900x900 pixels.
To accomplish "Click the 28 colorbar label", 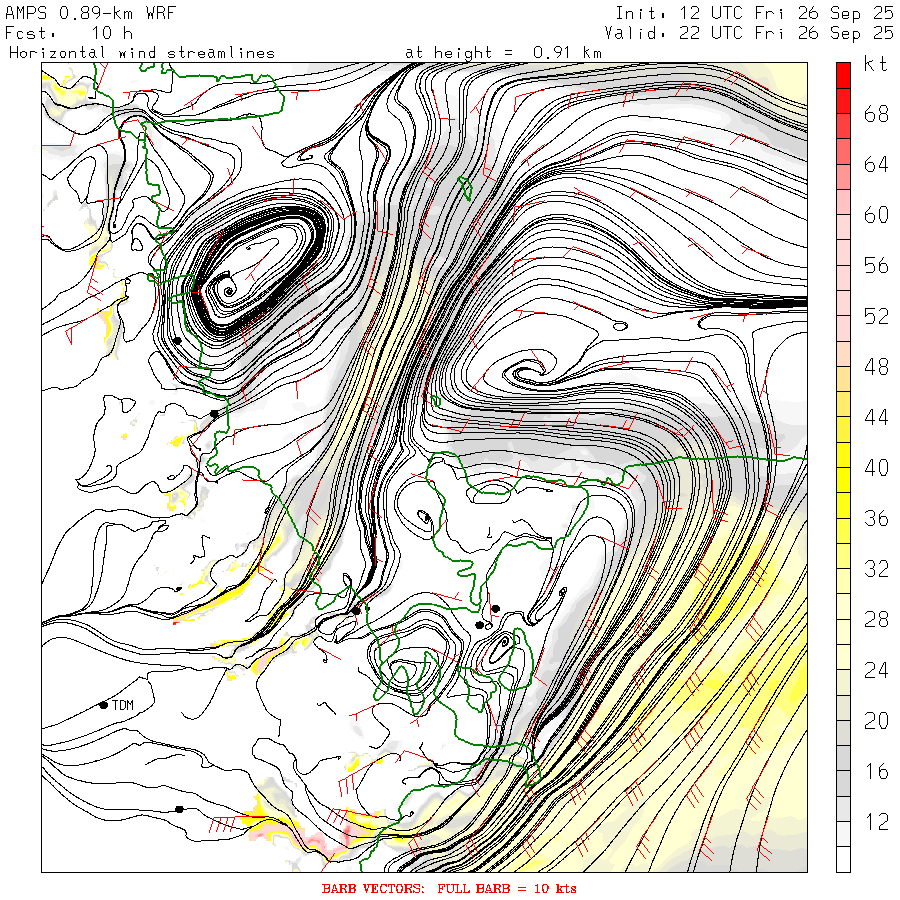I will pos(876,619).
